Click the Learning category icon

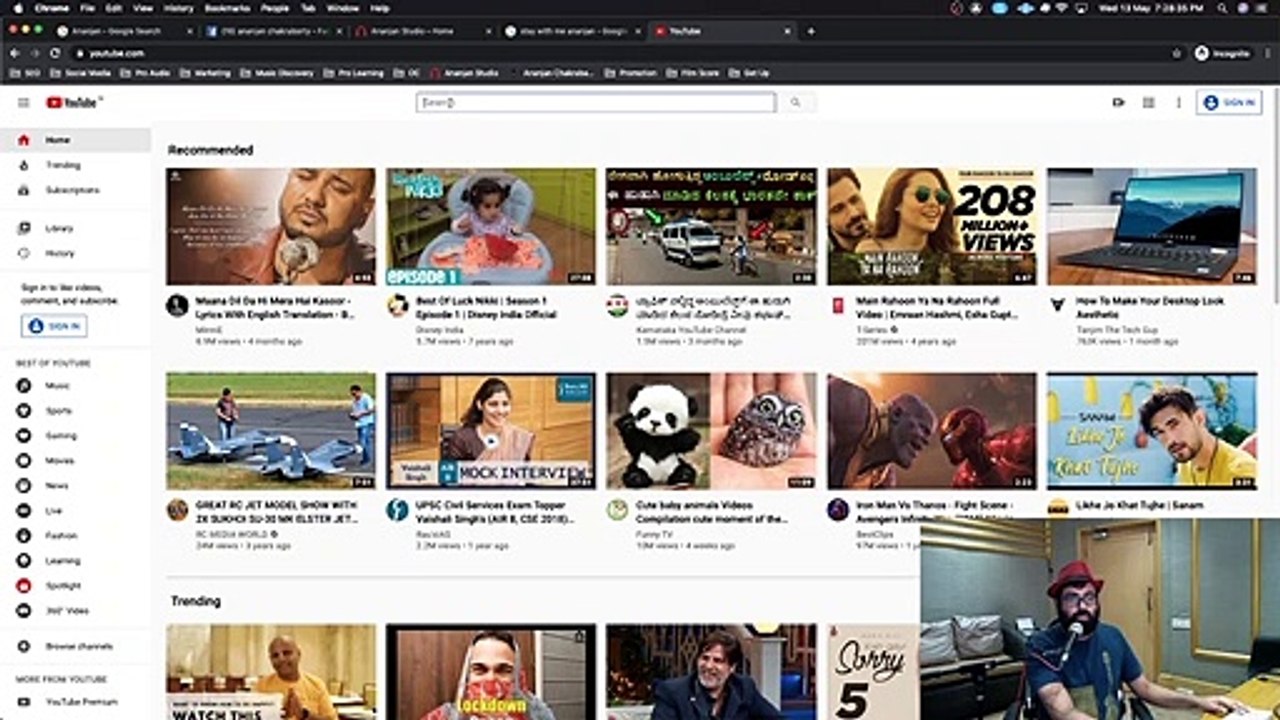(24, 561)
